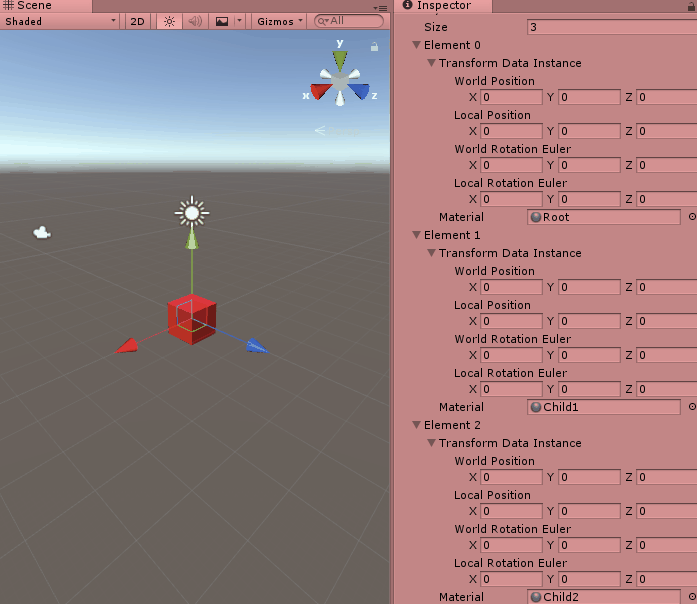This screenshot has width=697, height=604.
Task: Click the Size field showing 3
Action: 612,27
